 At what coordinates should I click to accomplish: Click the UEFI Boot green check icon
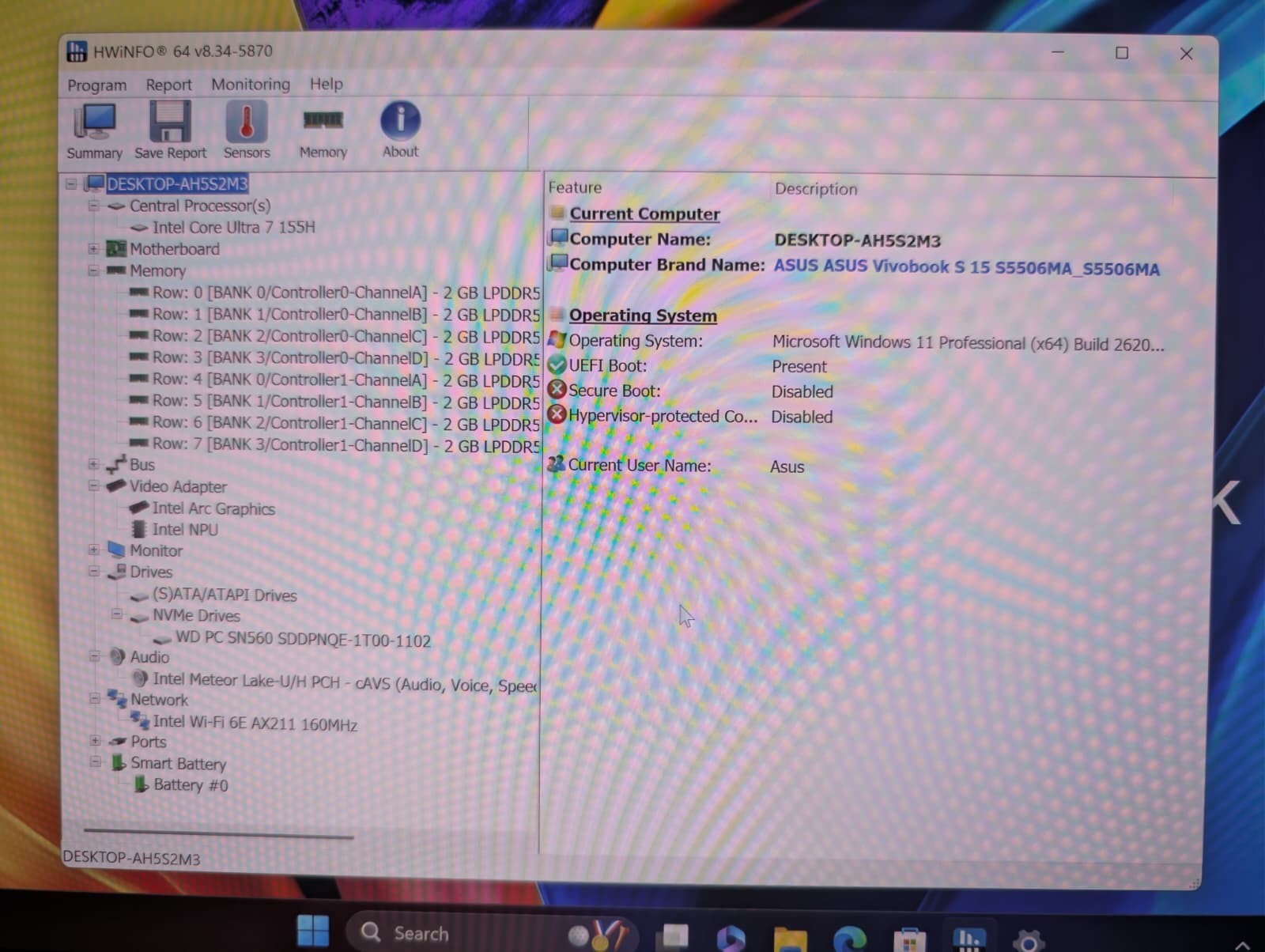click(x=557, y=365)
